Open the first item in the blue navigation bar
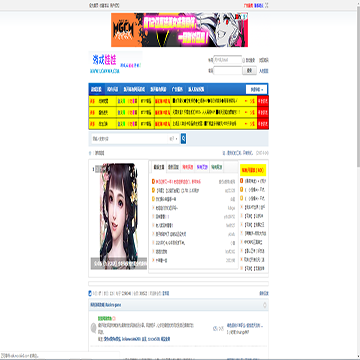Screen dimensions: 360x360 click(x=97, y=89)
